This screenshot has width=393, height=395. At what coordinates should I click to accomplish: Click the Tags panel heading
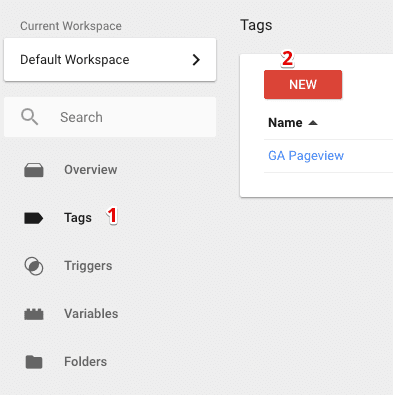point(256,25)
